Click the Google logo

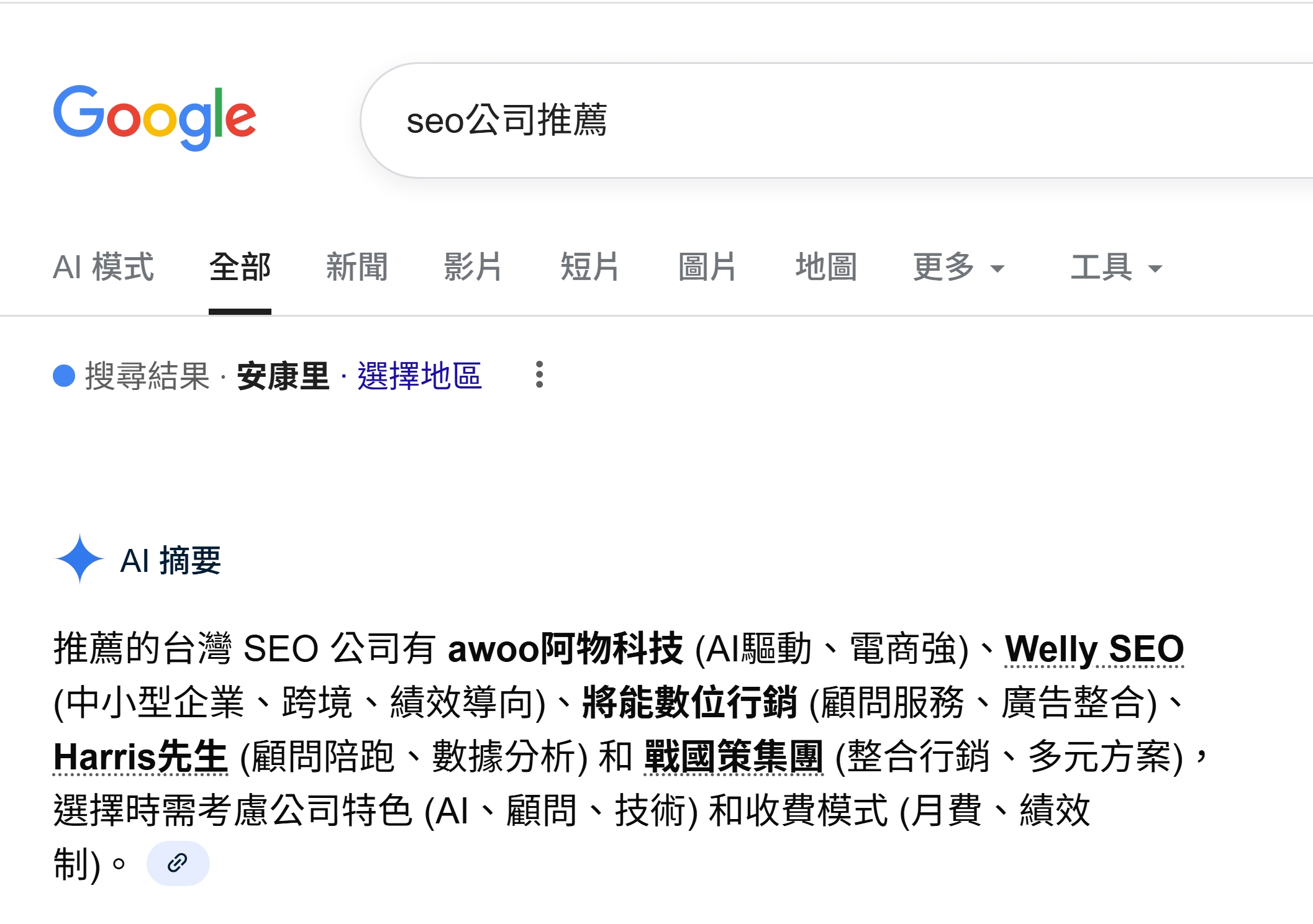pos(155,118)
